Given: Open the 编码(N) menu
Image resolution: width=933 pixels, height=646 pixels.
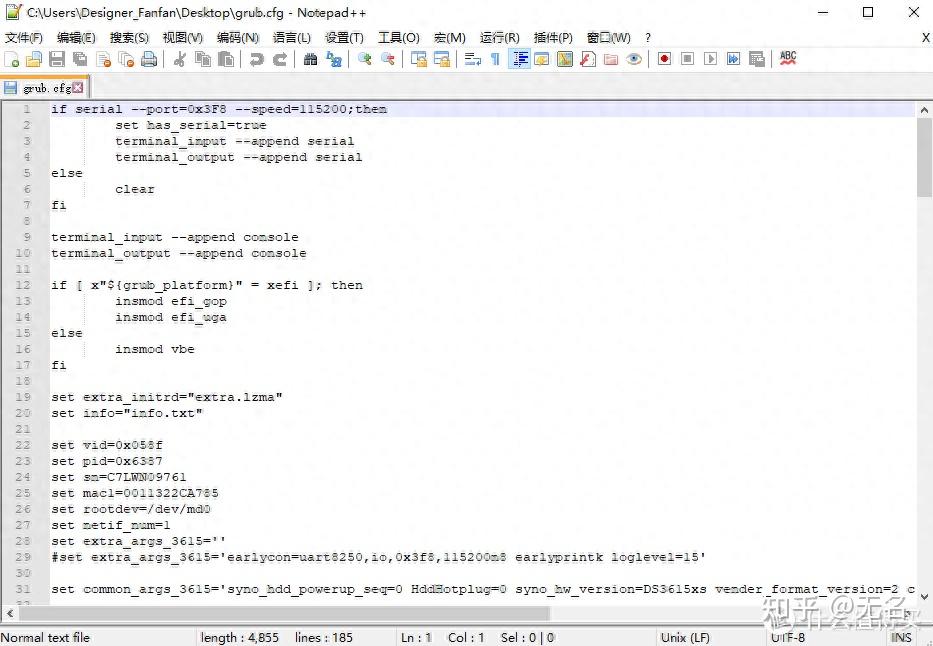Looking at the screenshot, I should pyautogui.click(x=237, y=37).
